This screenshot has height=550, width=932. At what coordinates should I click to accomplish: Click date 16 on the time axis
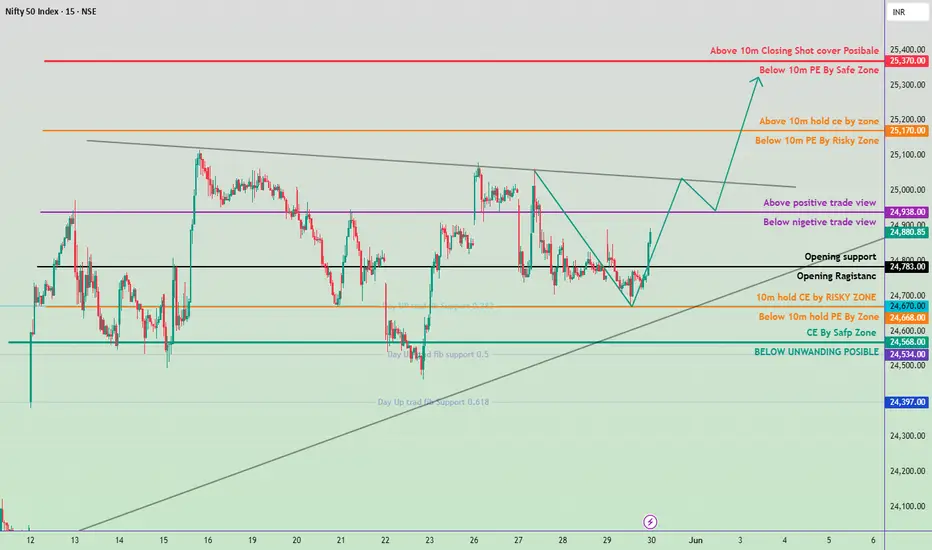(208, 540)
